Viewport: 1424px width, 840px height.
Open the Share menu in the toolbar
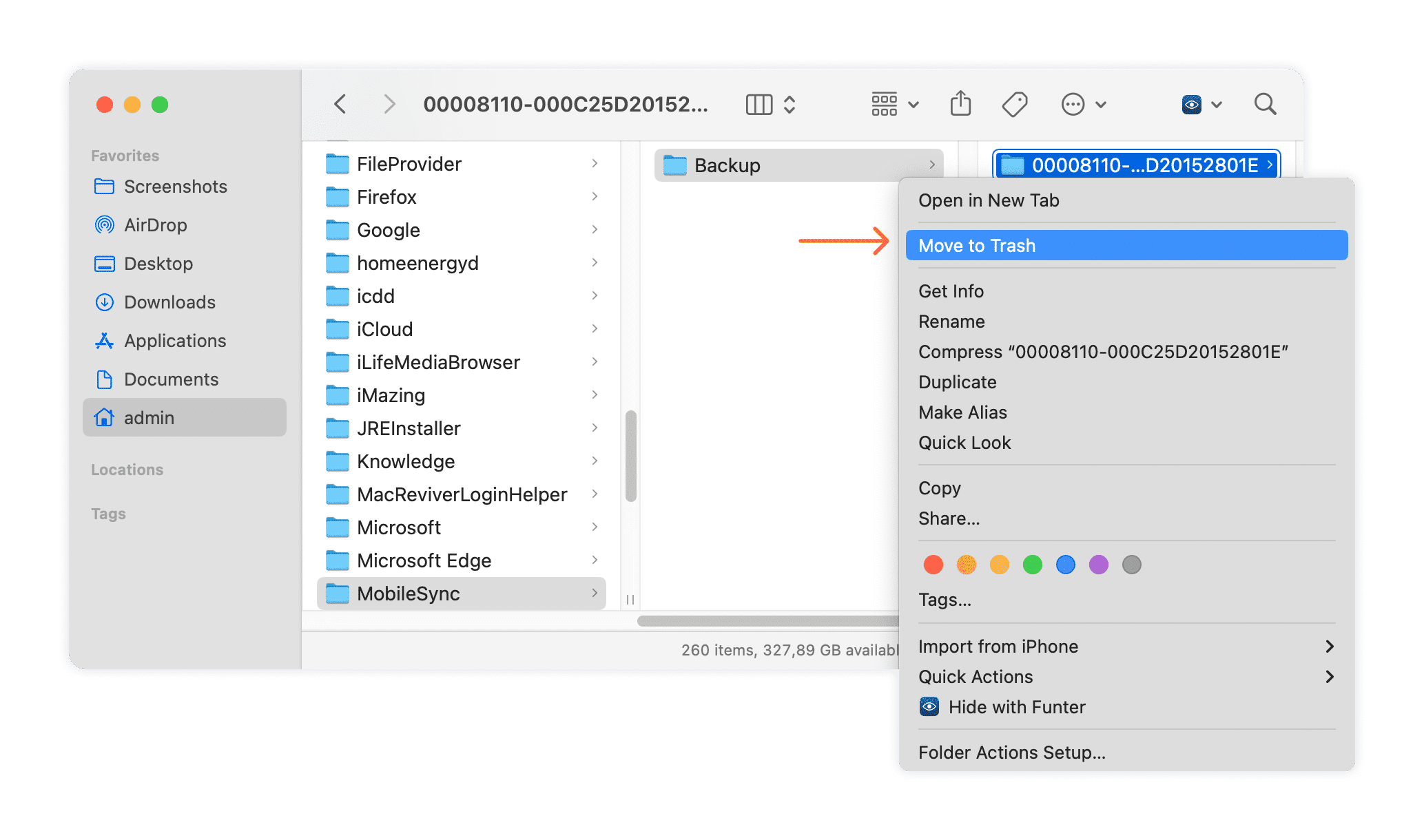pos(960,104)
